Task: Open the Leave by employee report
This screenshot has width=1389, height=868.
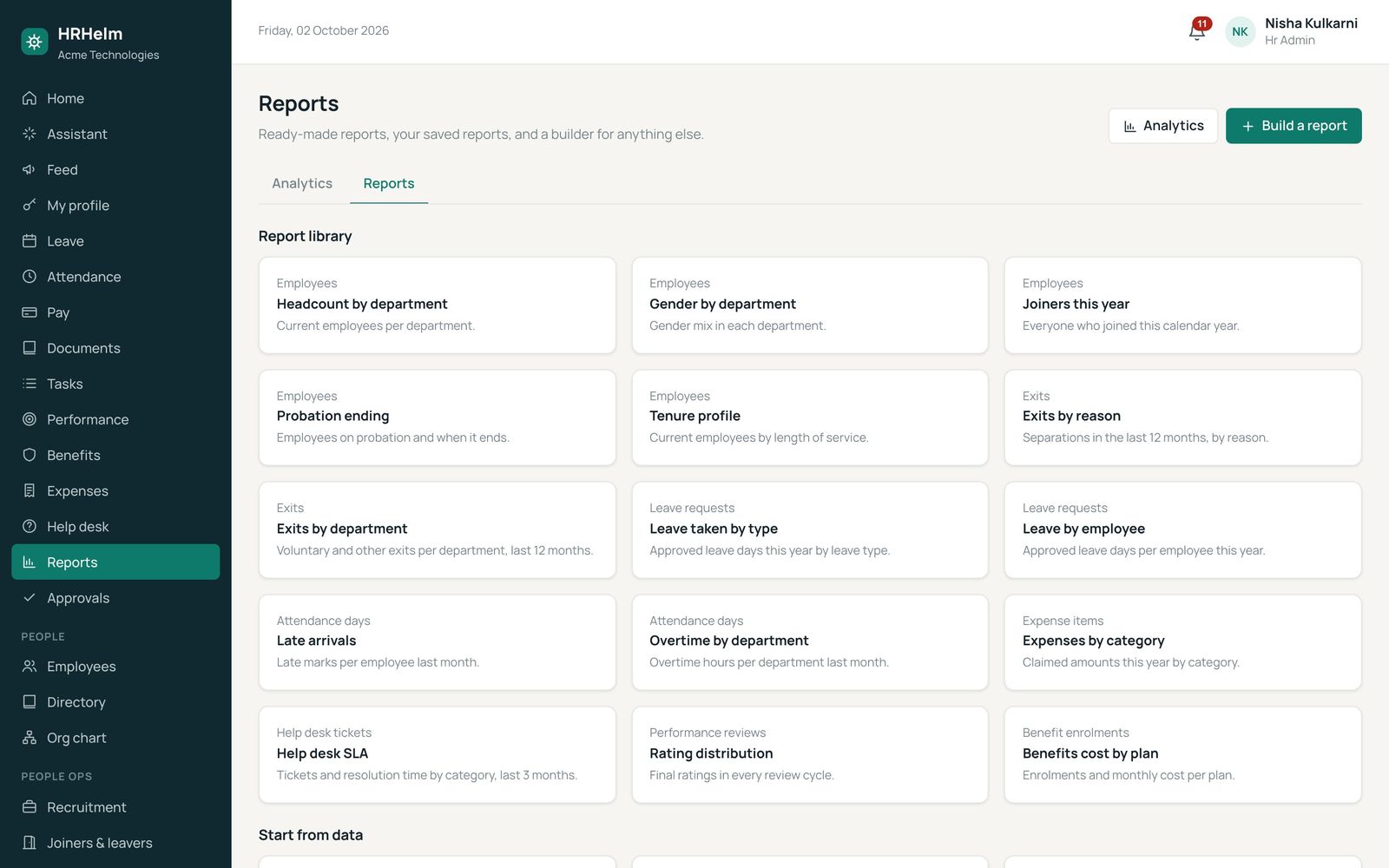Action: [x=1182, y=529]
